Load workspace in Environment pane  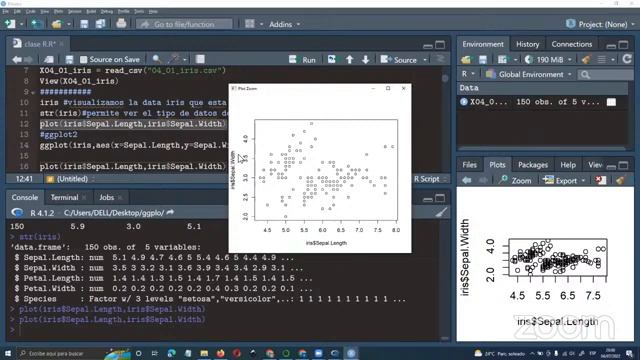(466, 60)
